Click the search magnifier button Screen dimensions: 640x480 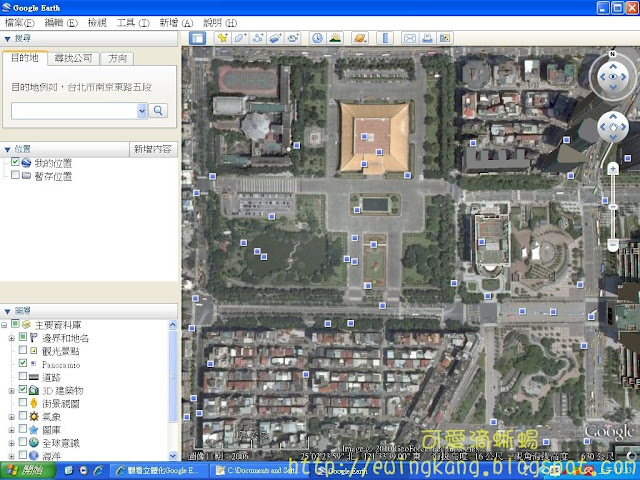click(x=158, y=111)
